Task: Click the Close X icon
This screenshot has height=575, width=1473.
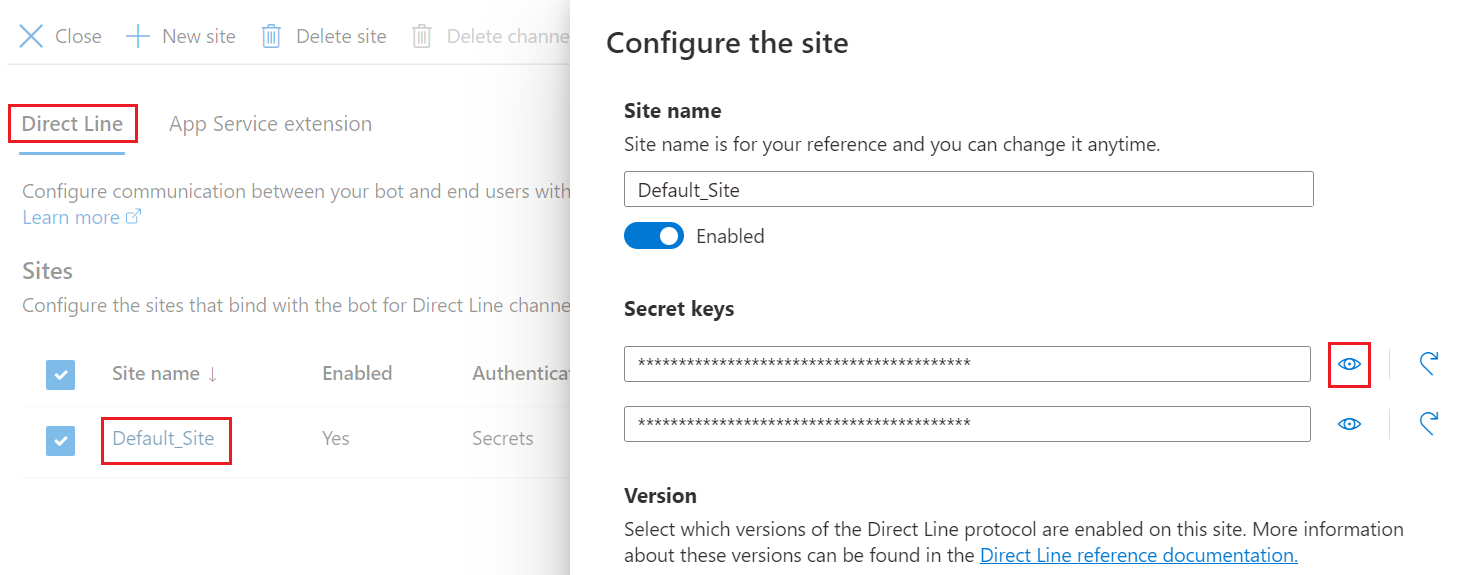Action: click(x=32, y=37)
